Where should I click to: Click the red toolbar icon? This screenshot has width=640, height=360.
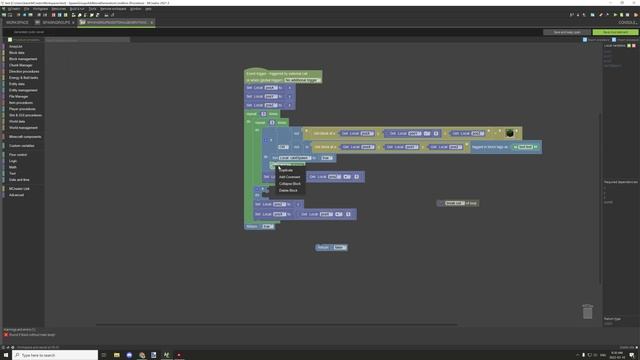pyautogui.click(x=53, y=15)
